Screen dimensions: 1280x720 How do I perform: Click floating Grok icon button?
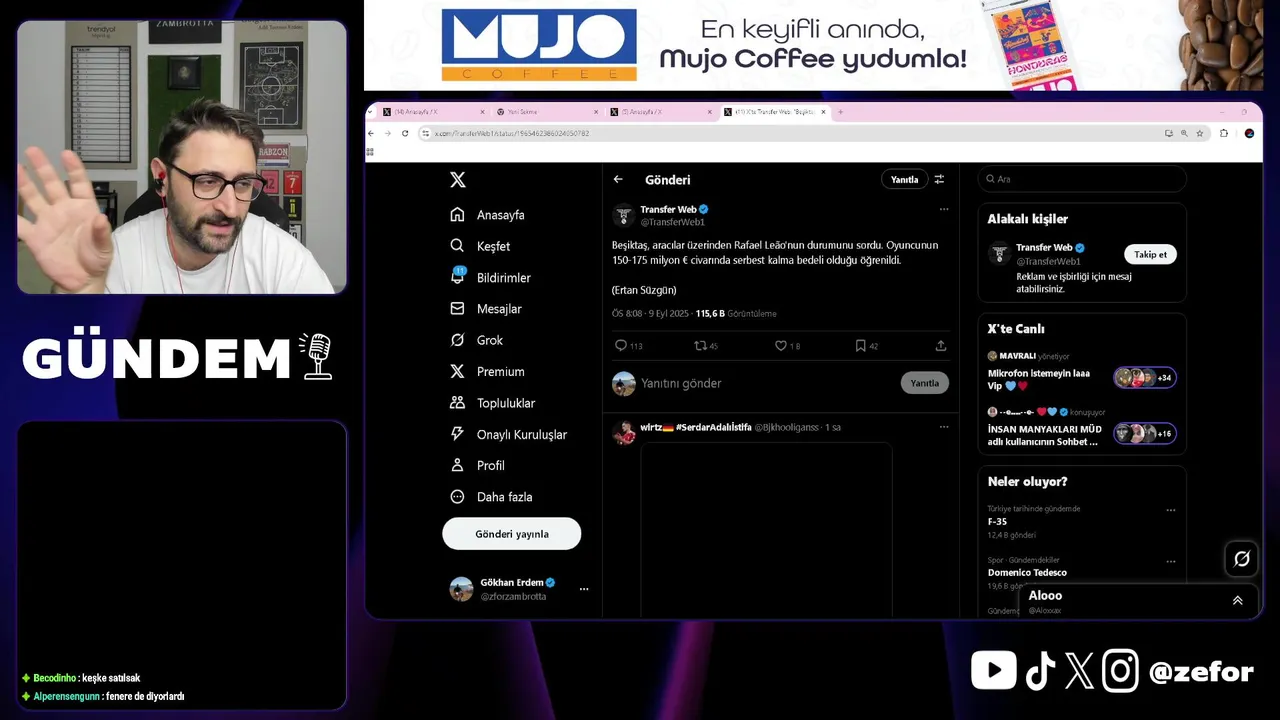pos(1242,559)
